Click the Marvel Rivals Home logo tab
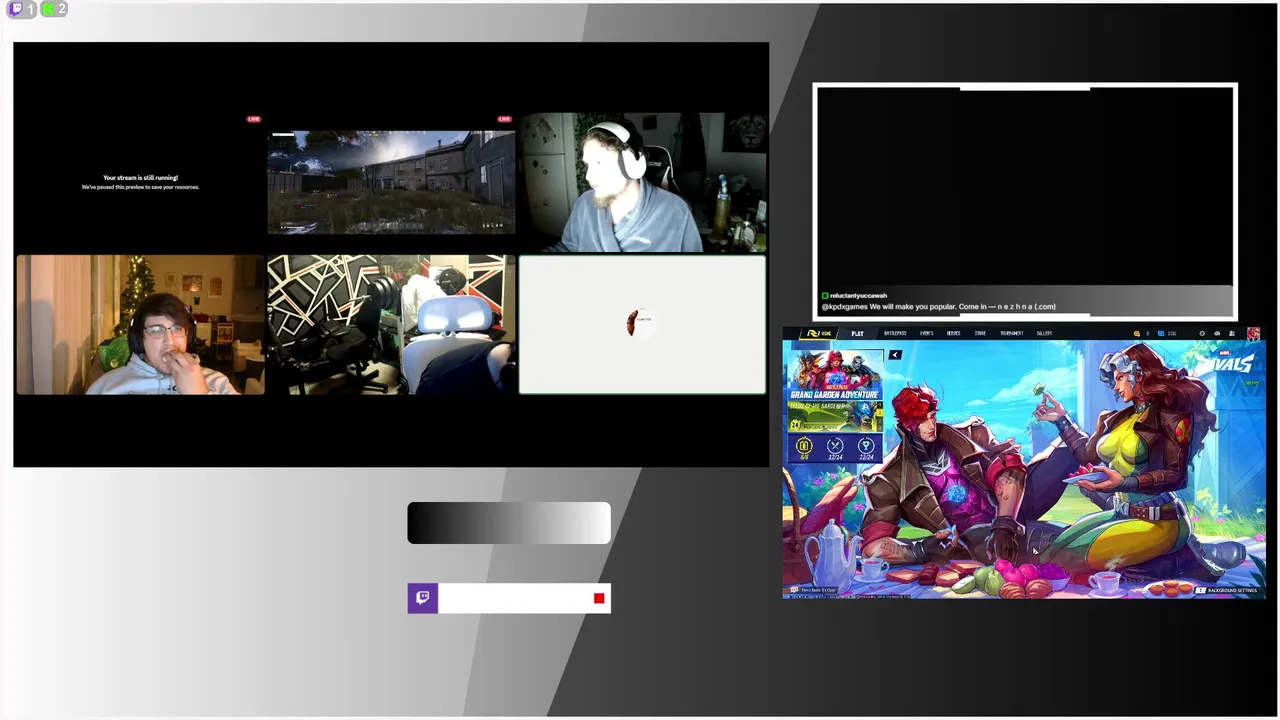The width and height of the screenshot is (1280, 720). click(818, 333)
